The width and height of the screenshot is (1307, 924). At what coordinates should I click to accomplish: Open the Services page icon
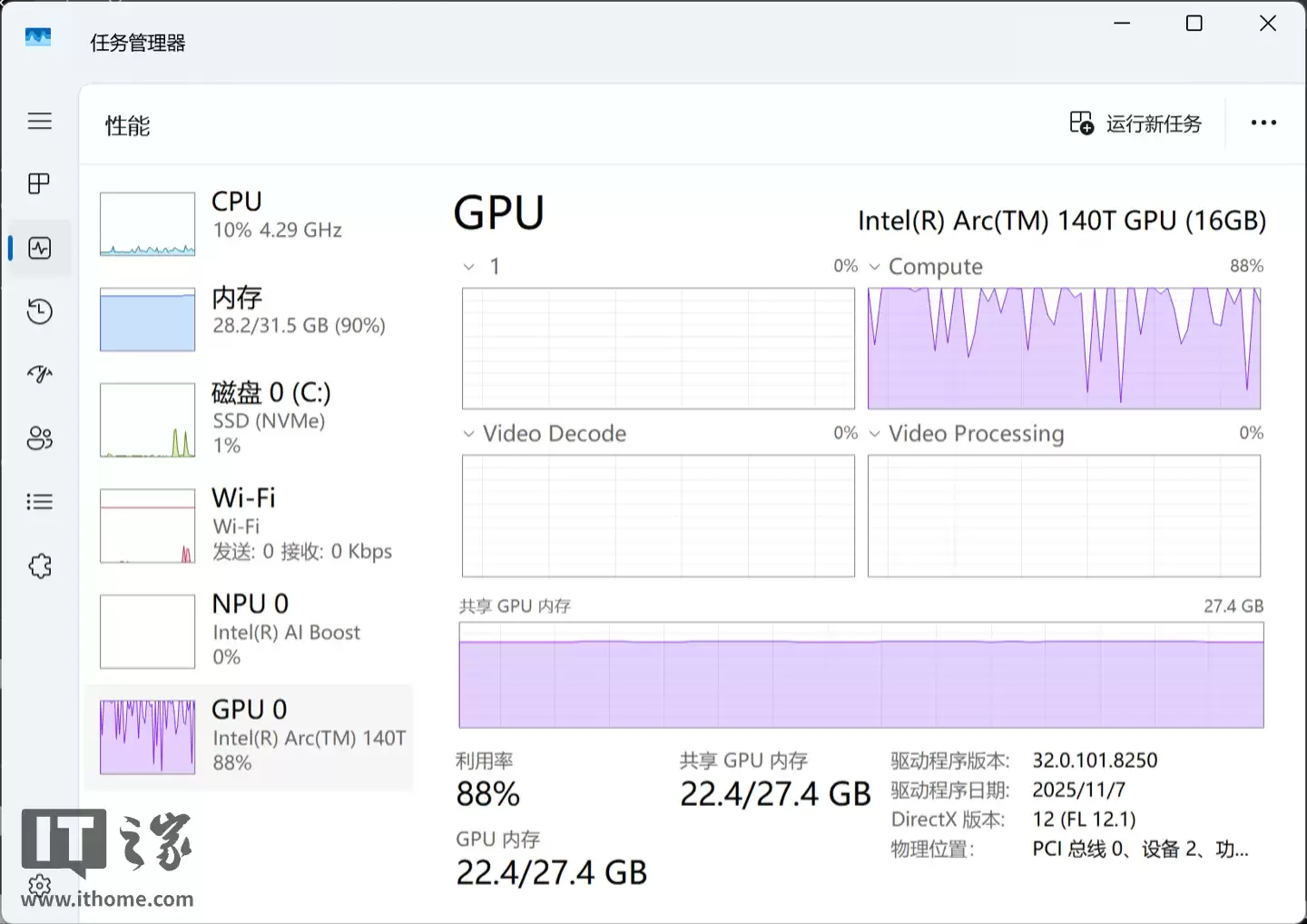tap(40, 566)
